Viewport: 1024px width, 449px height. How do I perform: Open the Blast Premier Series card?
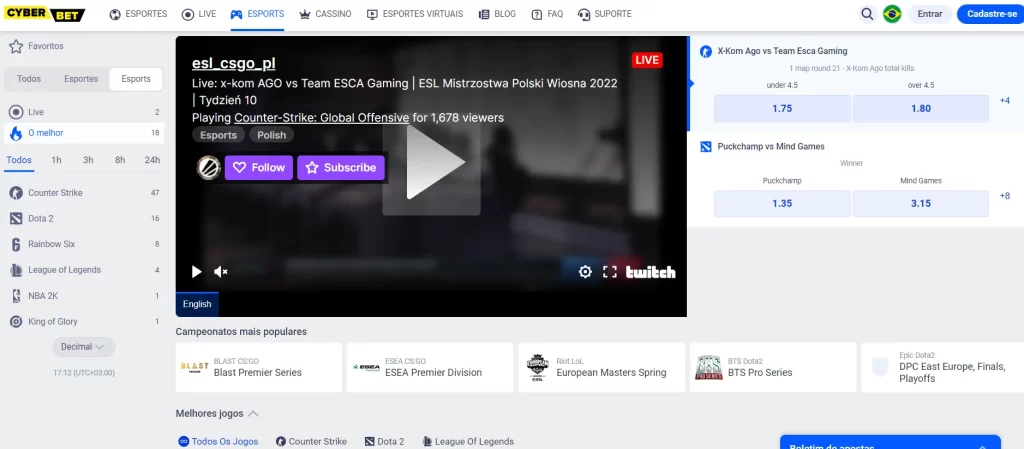[x=259, y=367]
